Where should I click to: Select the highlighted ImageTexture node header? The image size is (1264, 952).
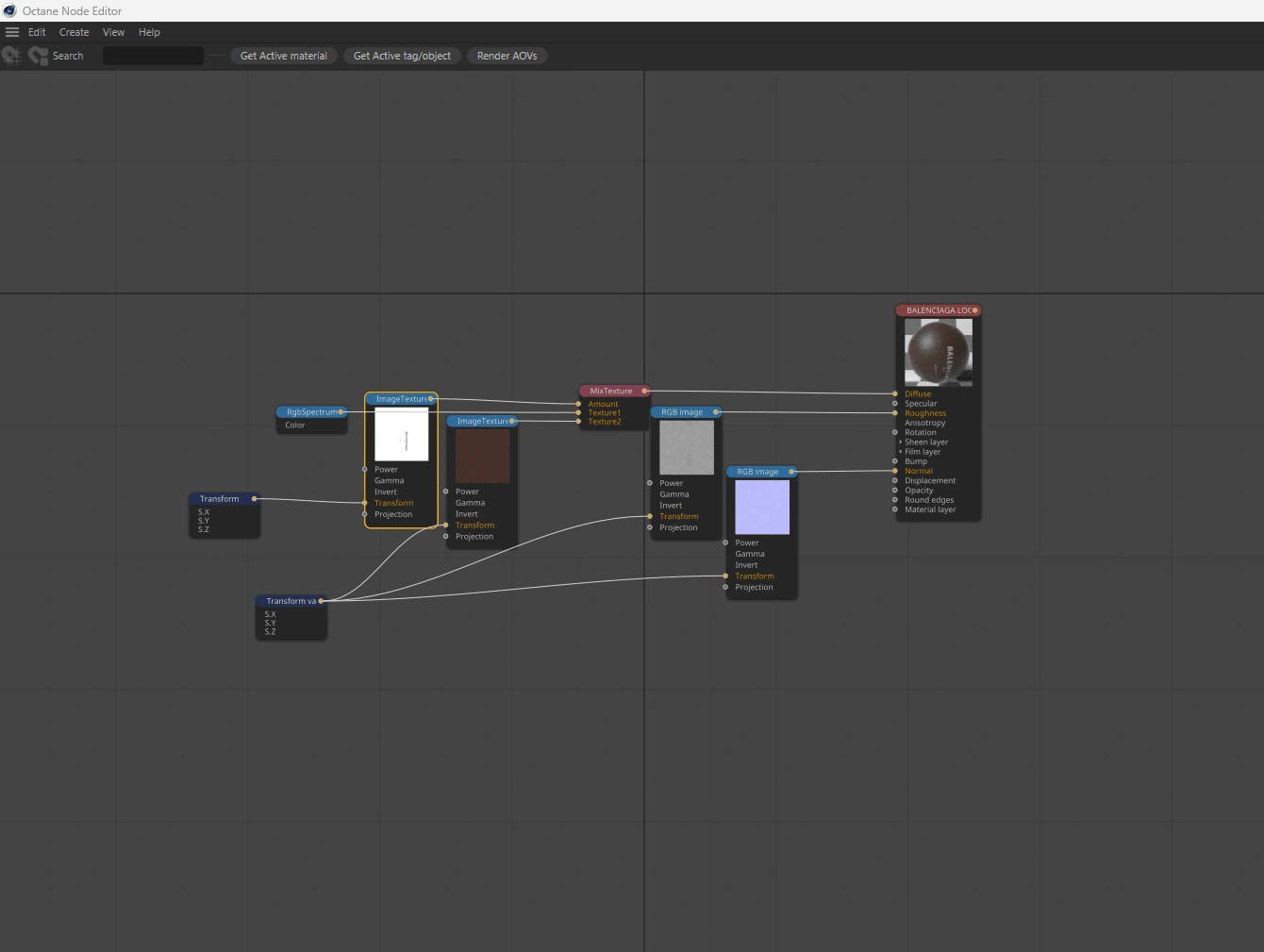click(401, 399)
